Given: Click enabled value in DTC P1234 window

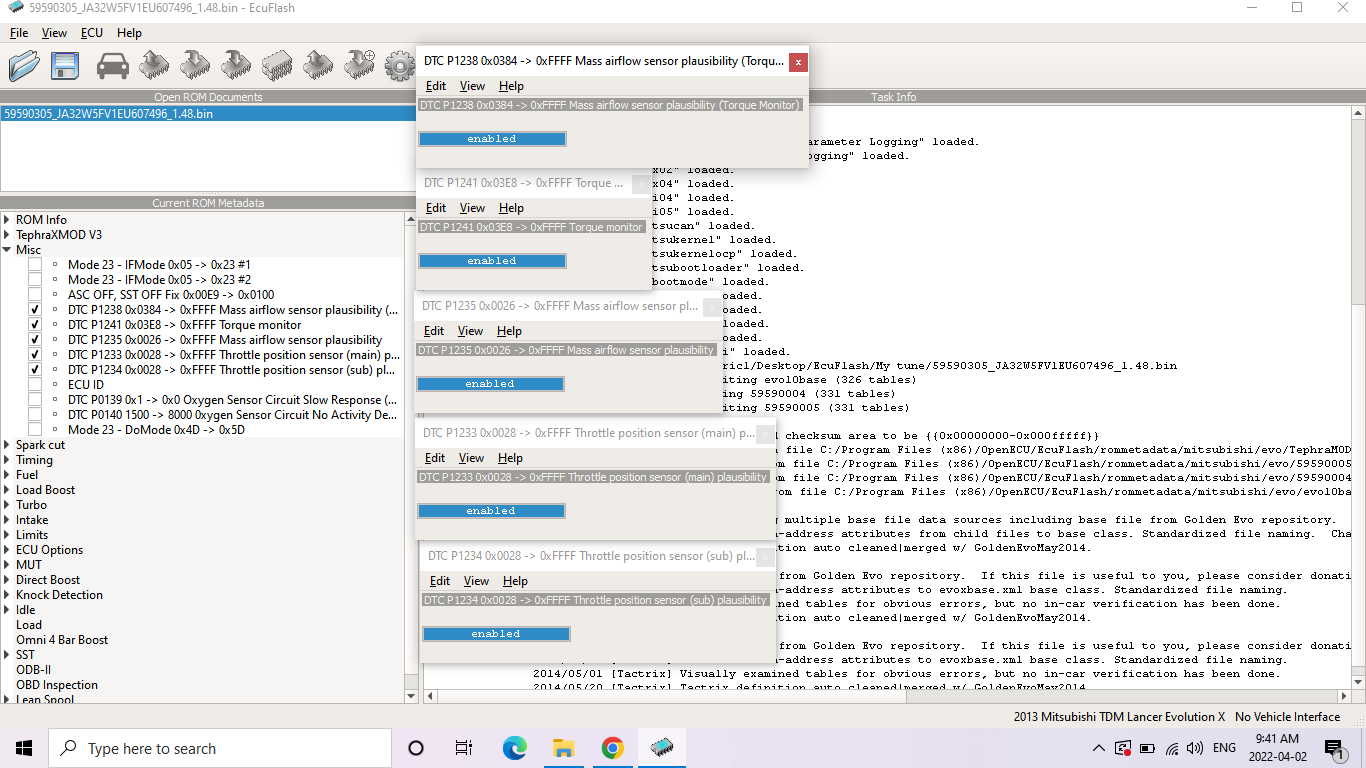Looking at the screenshot, I should point(496,634).
